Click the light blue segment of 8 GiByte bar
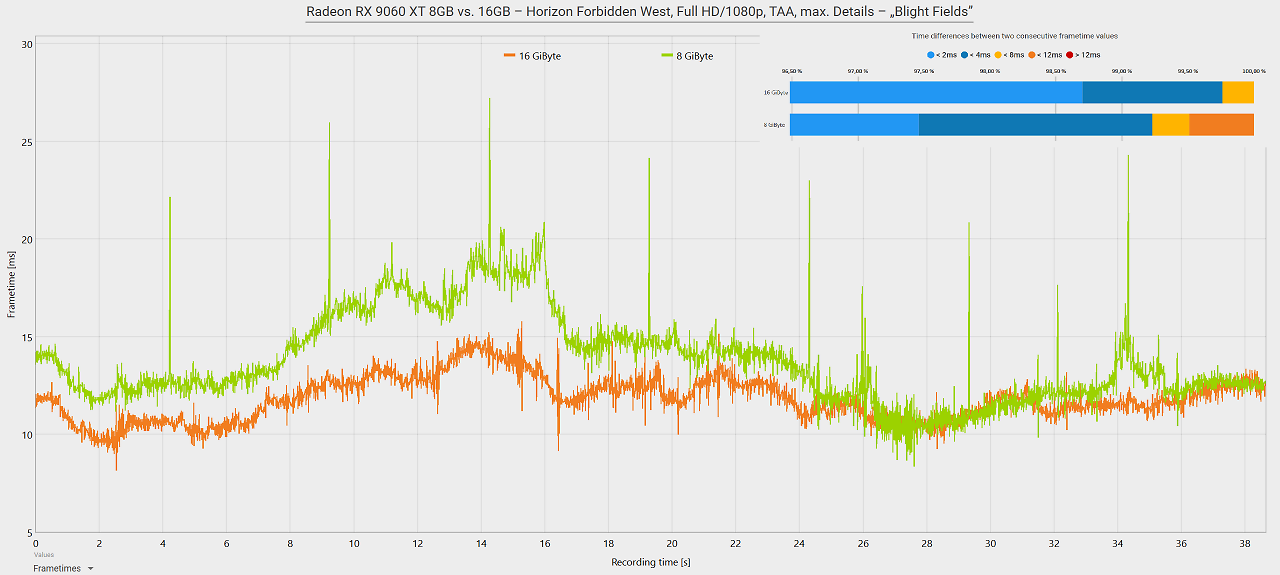This screenshot has height=575, width=1280. tap(854, 125)
